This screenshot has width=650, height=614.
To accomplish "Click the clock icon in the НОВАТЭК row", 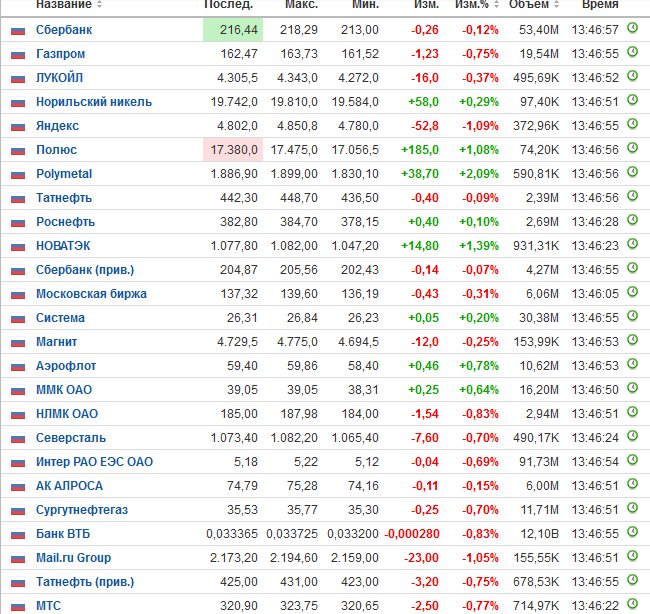I will pos(632,244).
